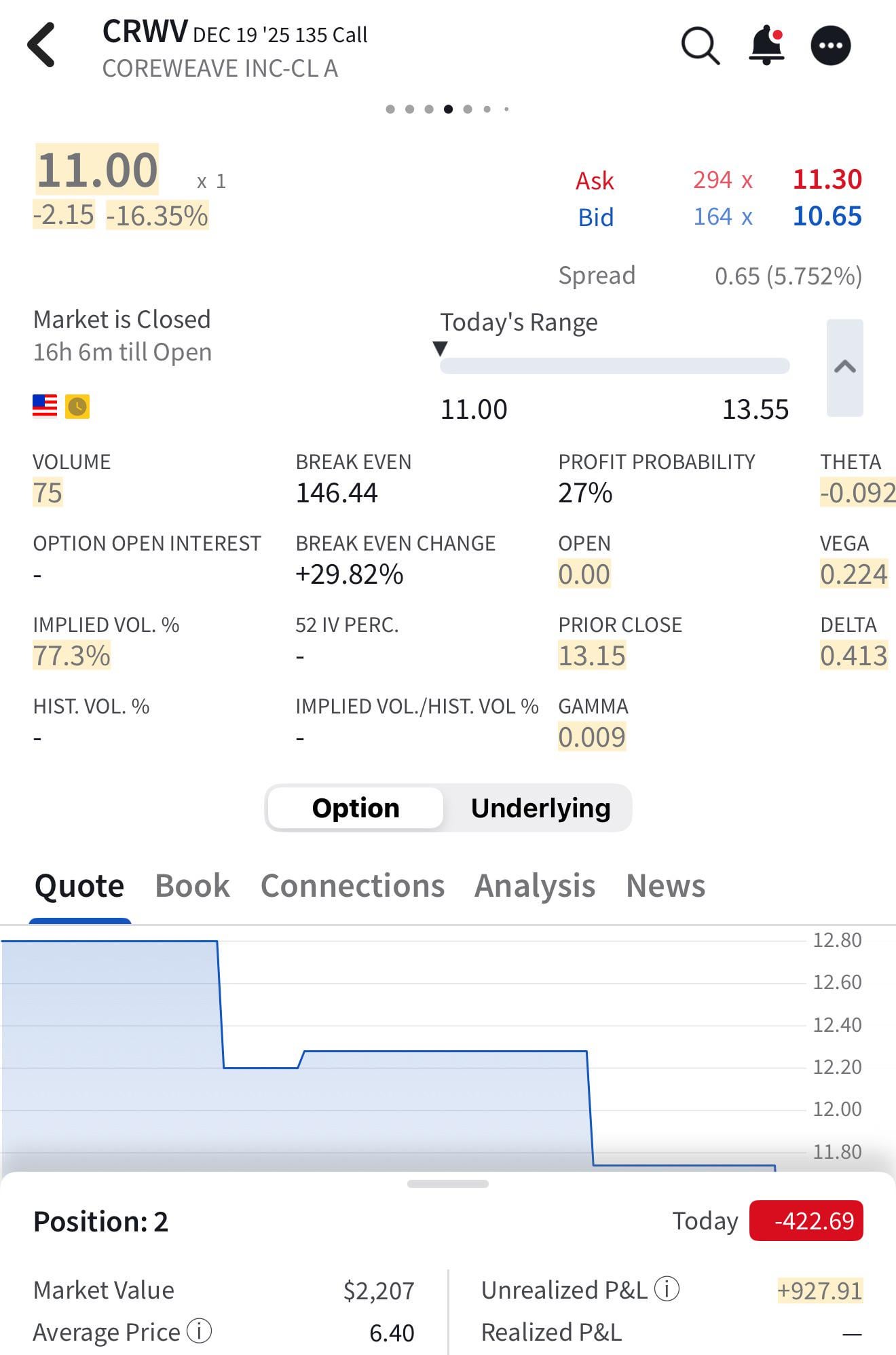The height and width of the screenshot is (1355, 896).
Task: Collapse details with the chevron-up button
Action: coord(845,367)
